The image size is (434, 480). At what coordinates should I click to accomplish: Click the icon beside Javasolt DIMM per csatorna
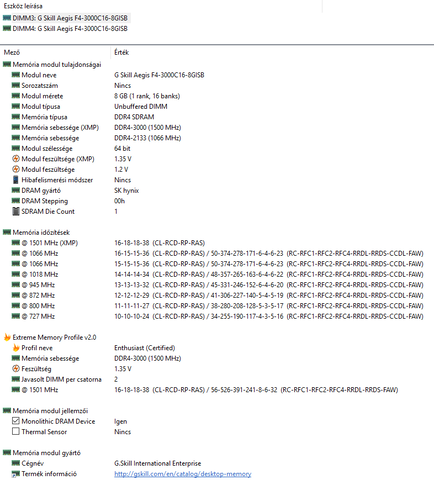pos(16,379)
